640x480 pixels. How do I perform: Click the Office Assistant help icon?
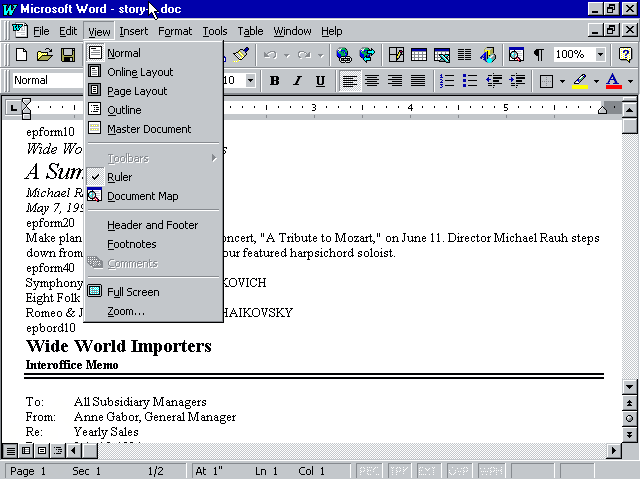click(x=625, y=54)
